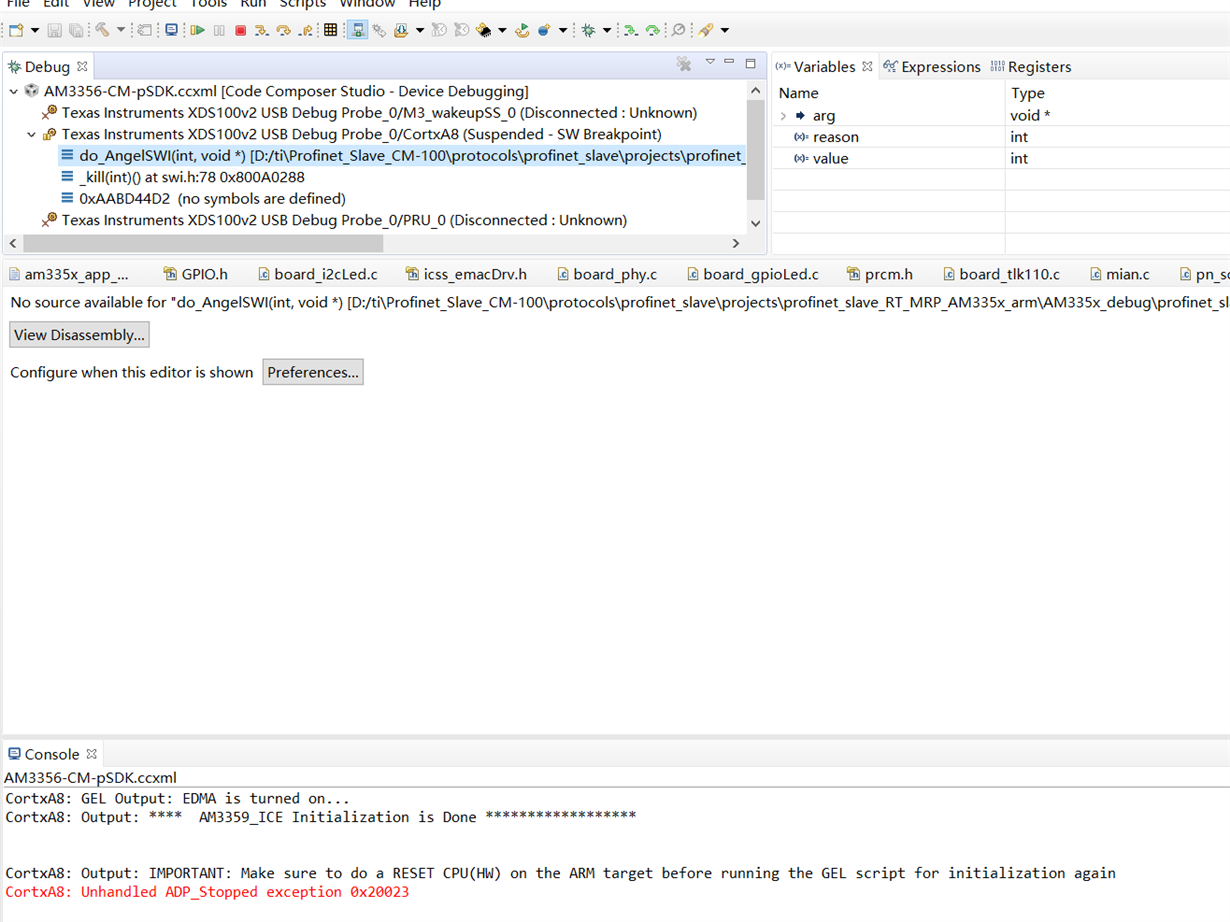Open the Debug view menu triangle
The image size is (1230, 922).
tap(710, 62)
